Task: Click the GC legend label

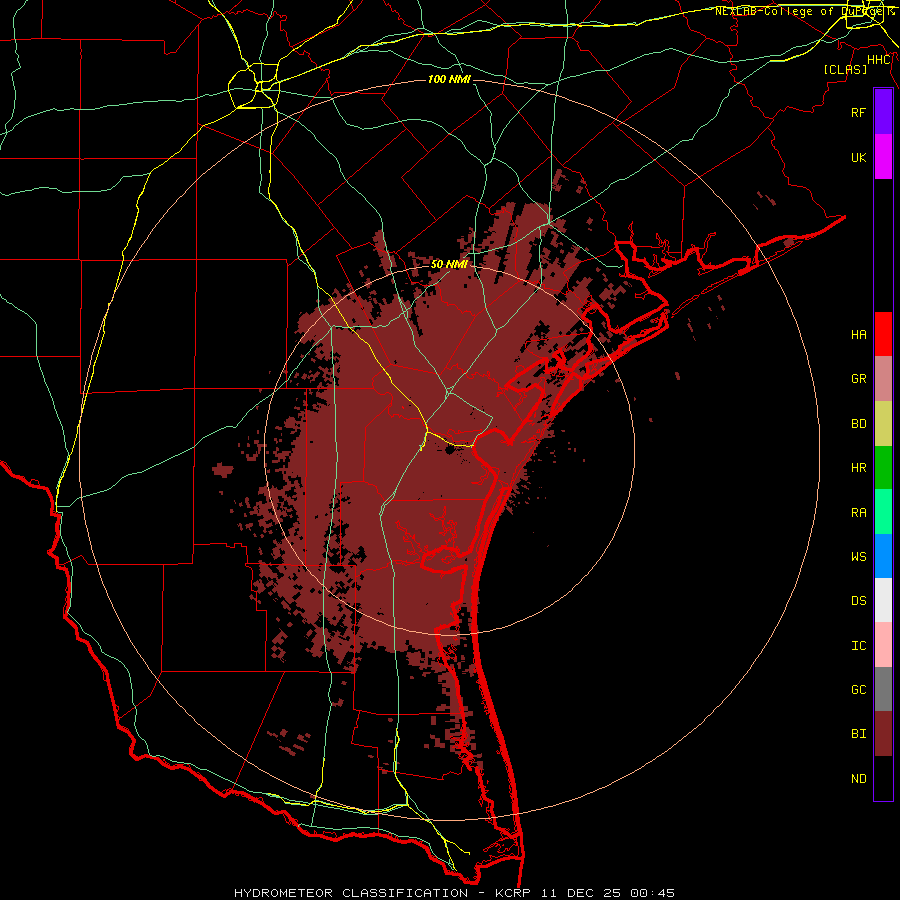Action: [858, 690]
